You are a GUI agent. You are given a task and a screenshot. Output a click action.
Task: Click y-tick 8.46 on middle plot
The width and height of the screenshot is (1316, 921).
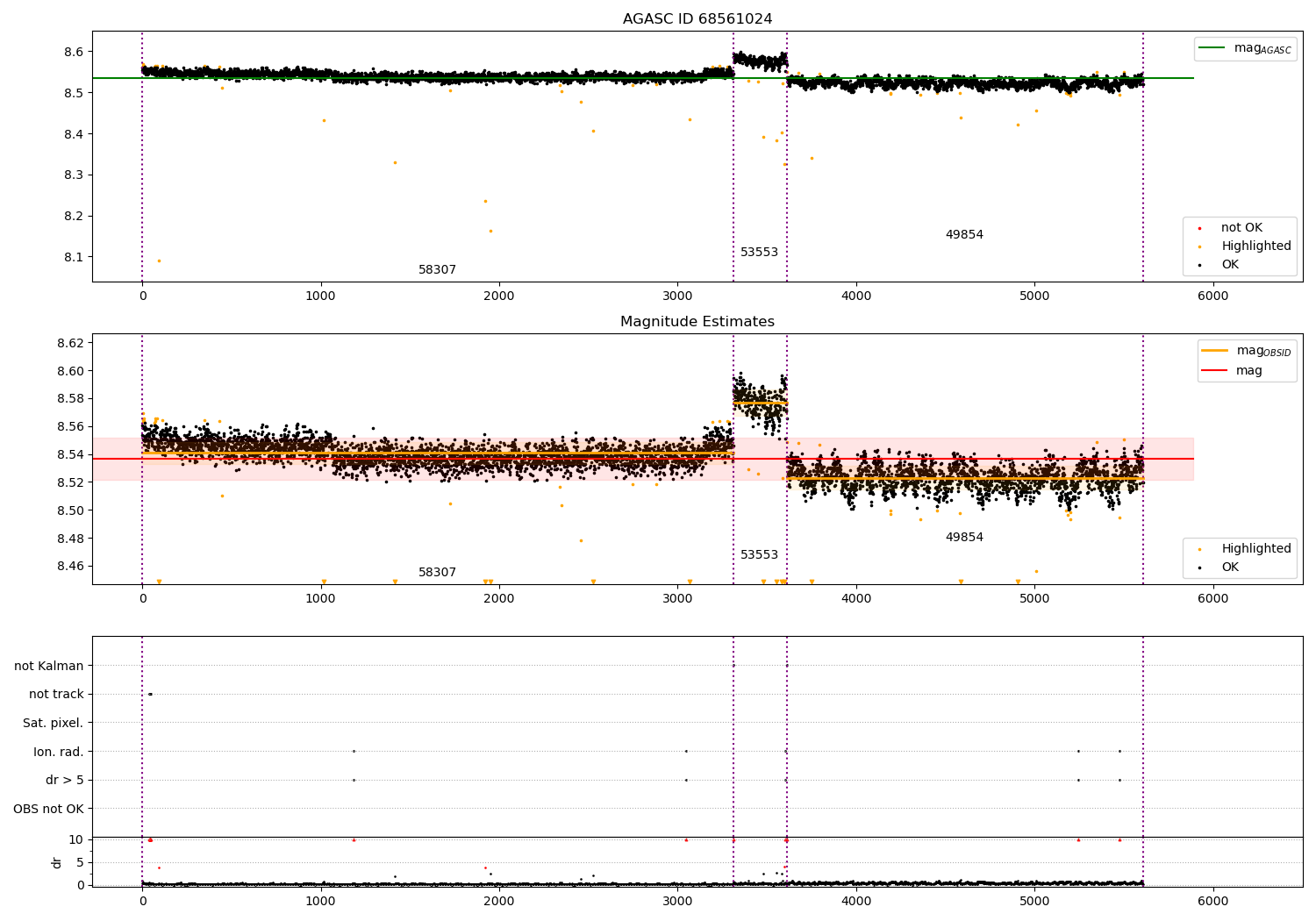[x=70, y=567]
